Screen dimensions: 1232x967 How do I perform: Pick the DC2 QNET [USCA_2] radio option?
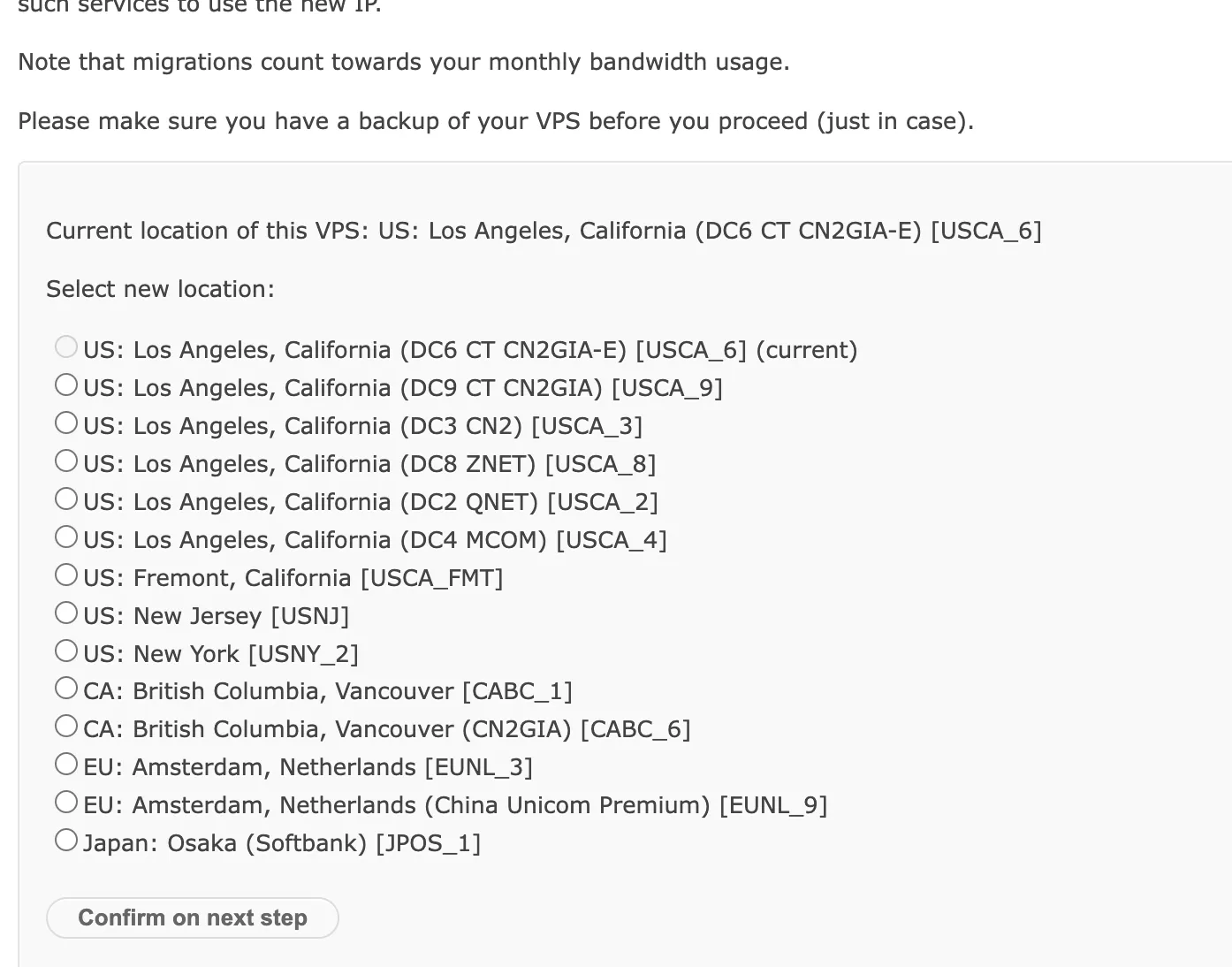pos(66,499)
